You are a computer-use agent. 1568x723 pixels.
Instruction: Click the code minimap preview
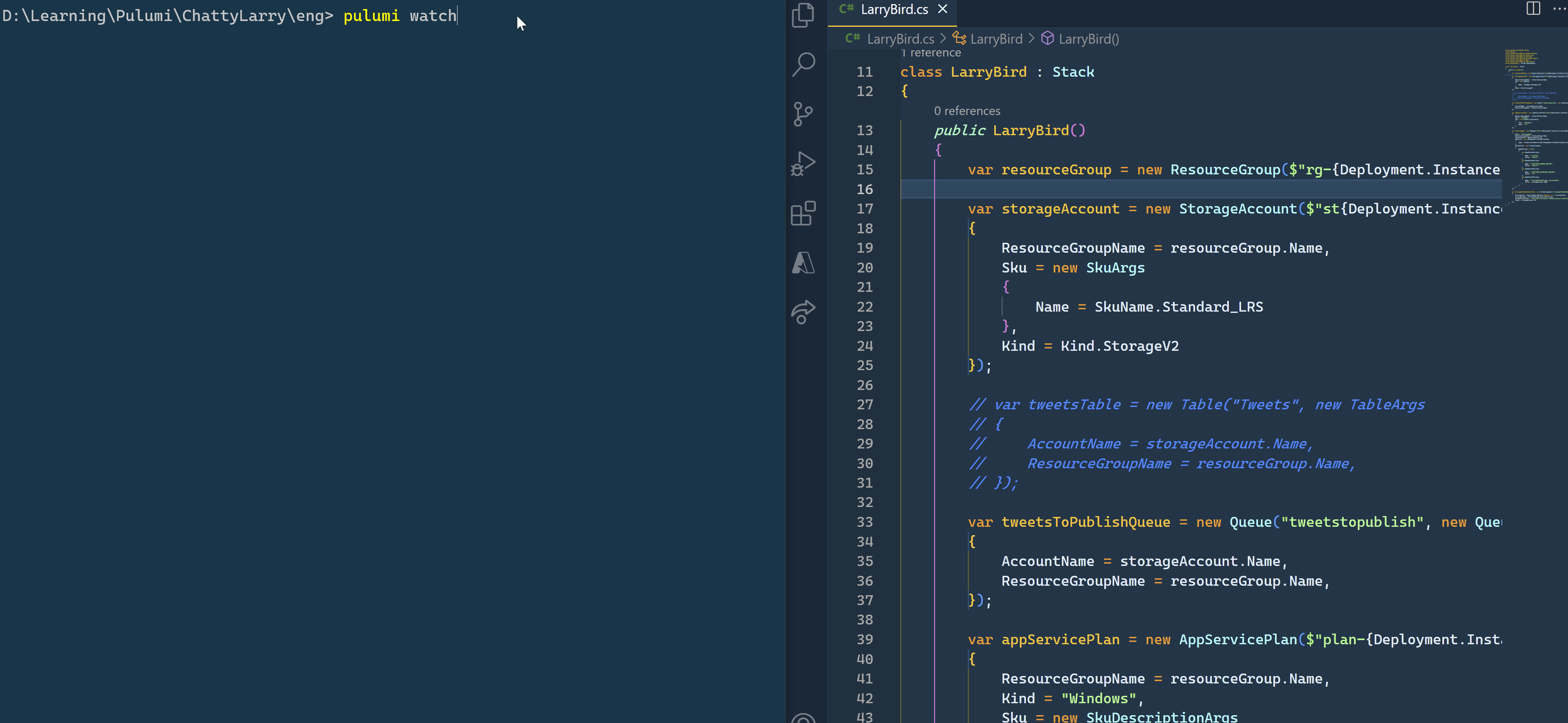[1534, 122]
